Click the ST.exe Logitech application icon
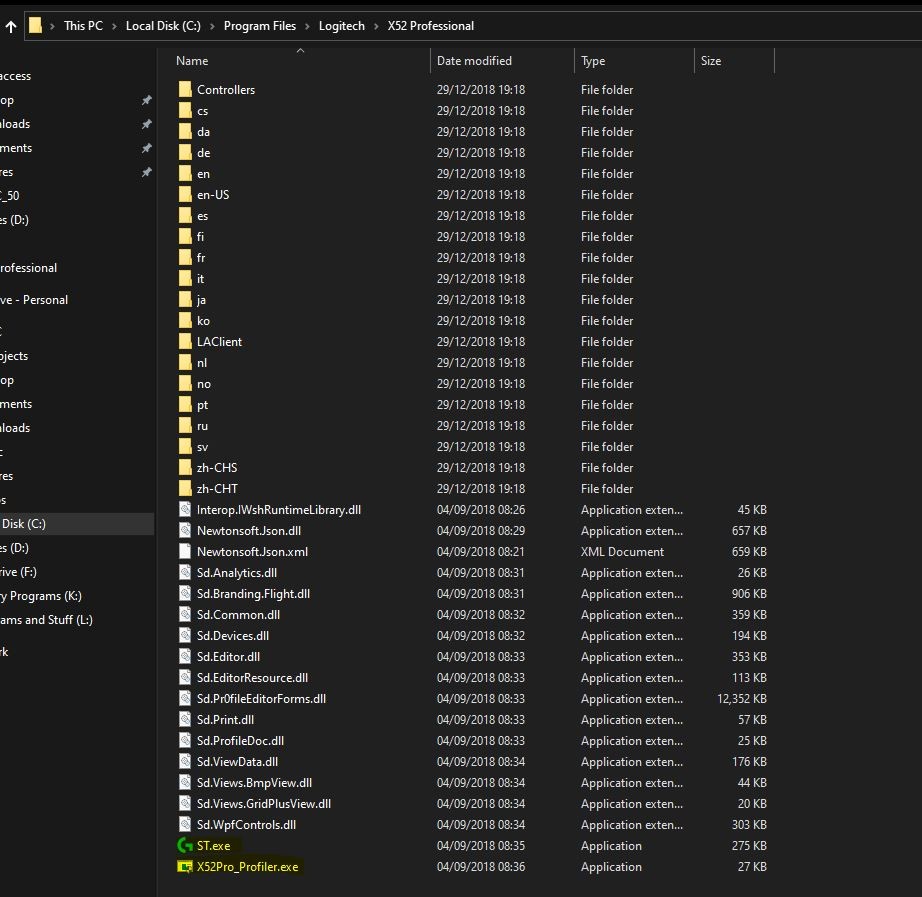The width and height of the screenshot is (922, 897). tap(185, 845)
